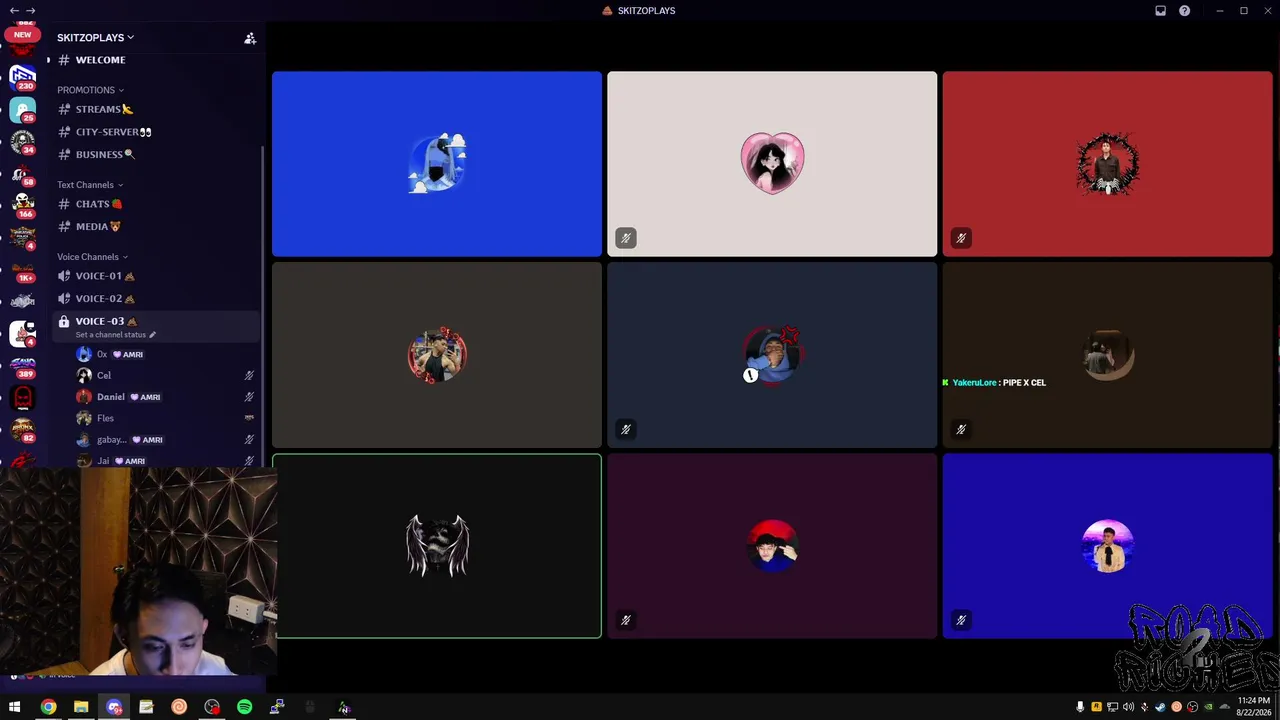
Task: Open the CITY-SERVER channel
Action: pyautogui.click(x=156, y=132)
